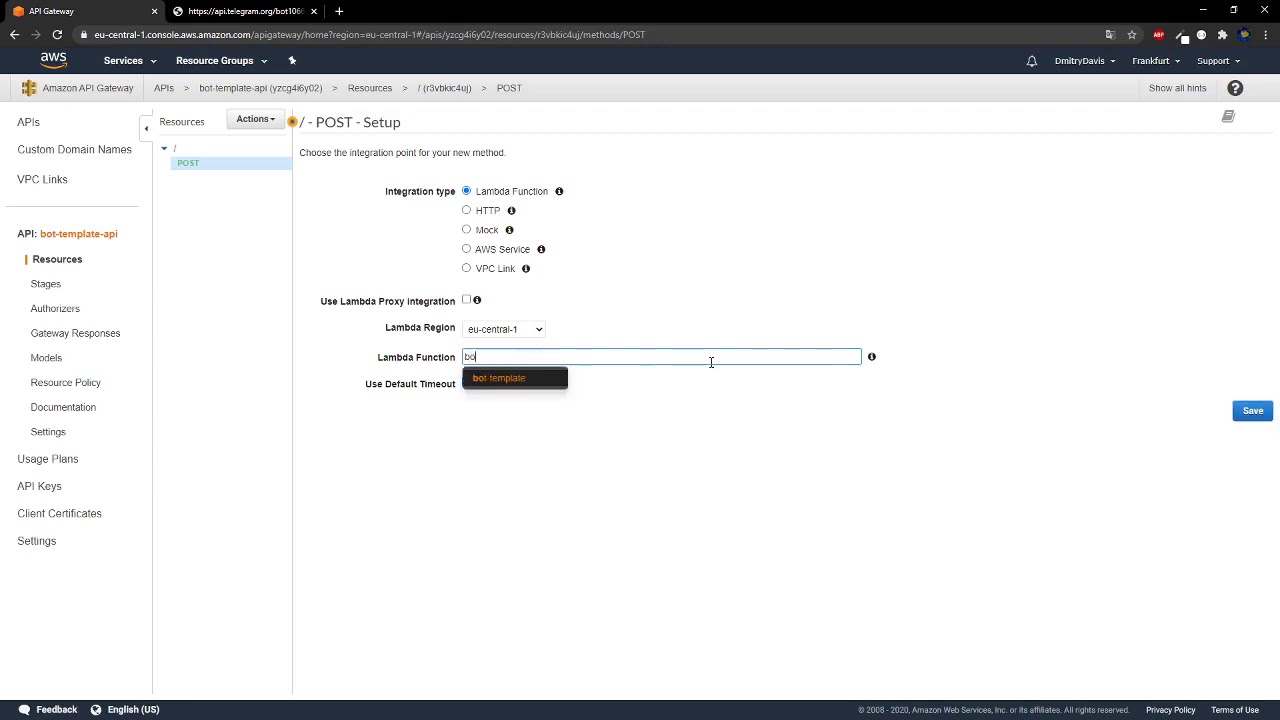
Task: Open Gateway Responses in the sidebar
Action: point(75,333)
